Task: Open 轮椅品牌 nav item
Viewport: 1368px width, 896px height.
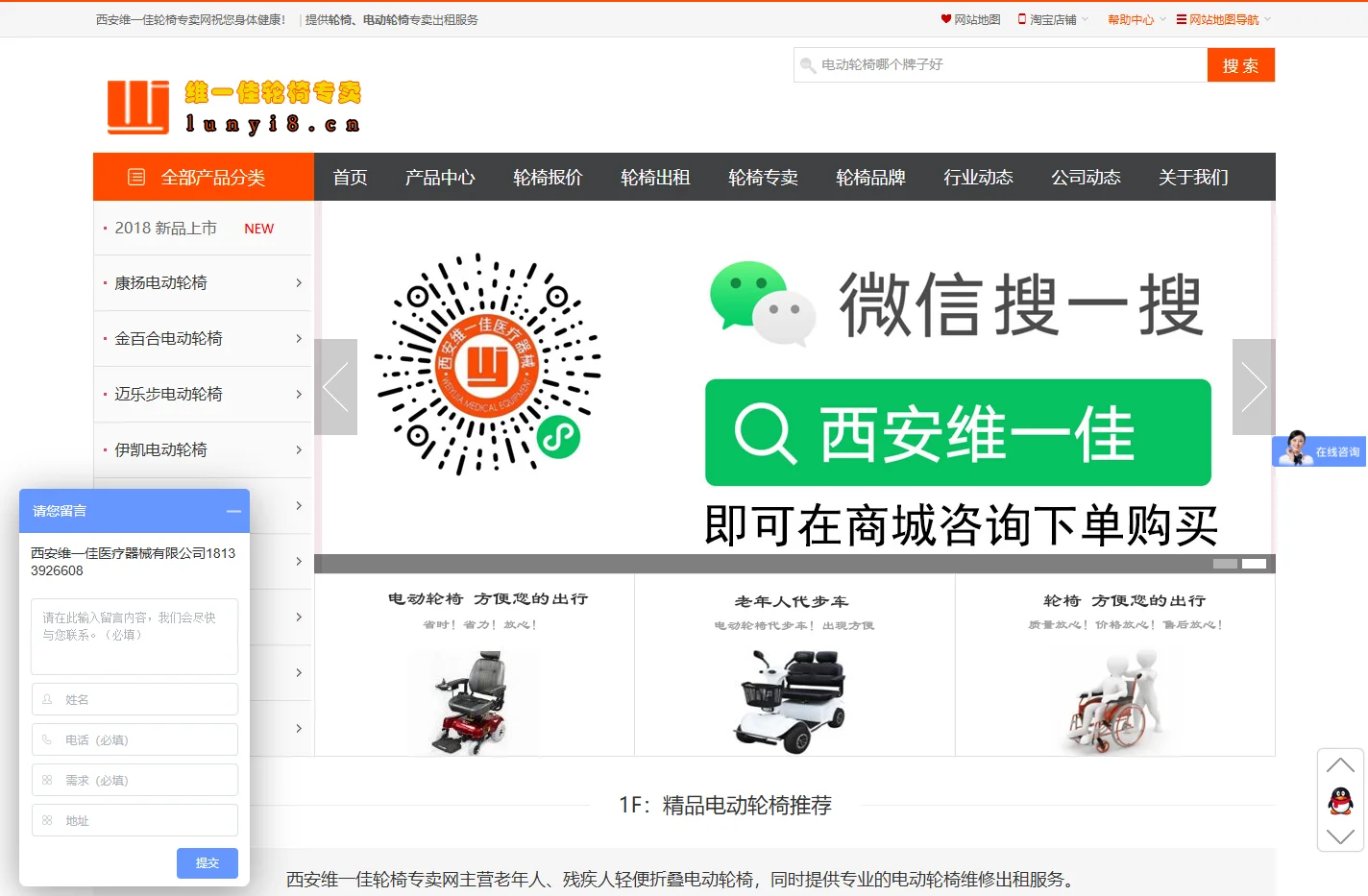Action: (x=870, y=177)
